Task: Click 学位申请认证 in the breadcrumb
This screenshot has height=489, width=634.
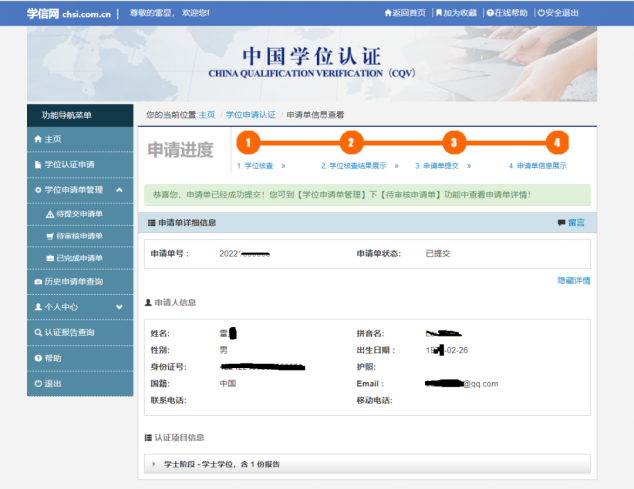Action: pos(250,115)
